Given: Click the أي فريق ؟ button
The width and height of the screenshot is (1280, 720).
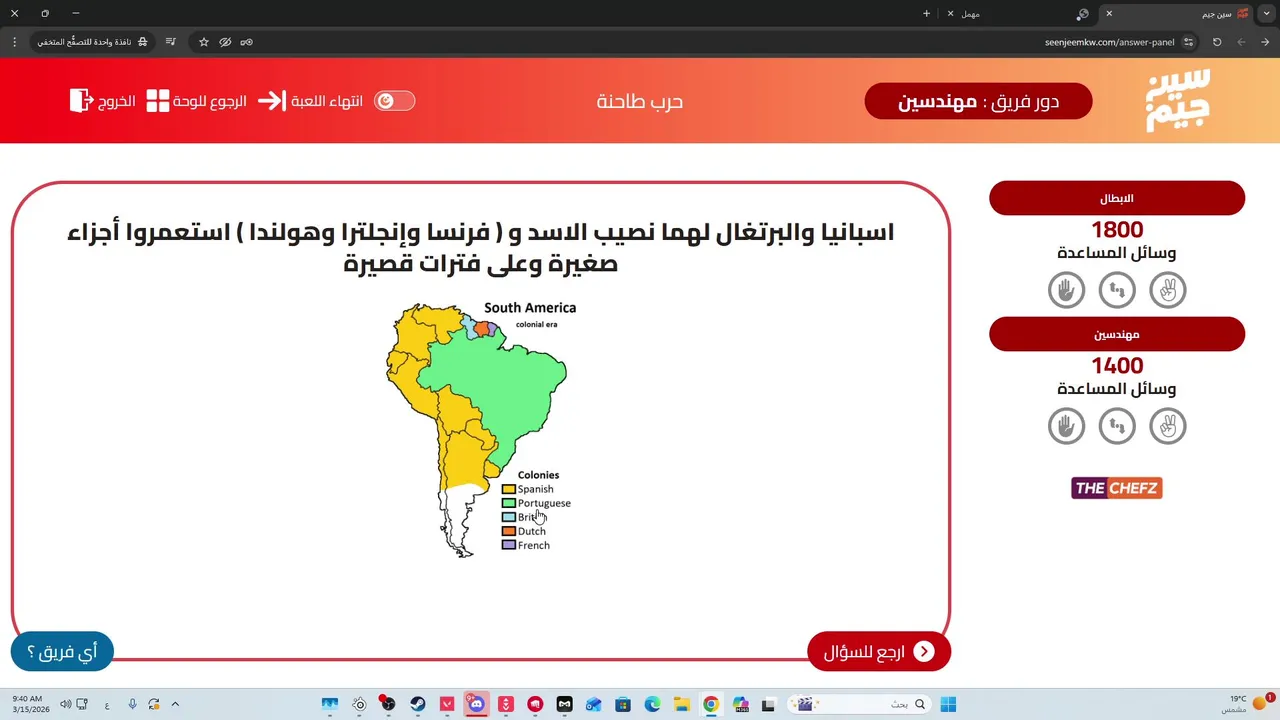Looking at the screenshot, I should pos(62,652).
